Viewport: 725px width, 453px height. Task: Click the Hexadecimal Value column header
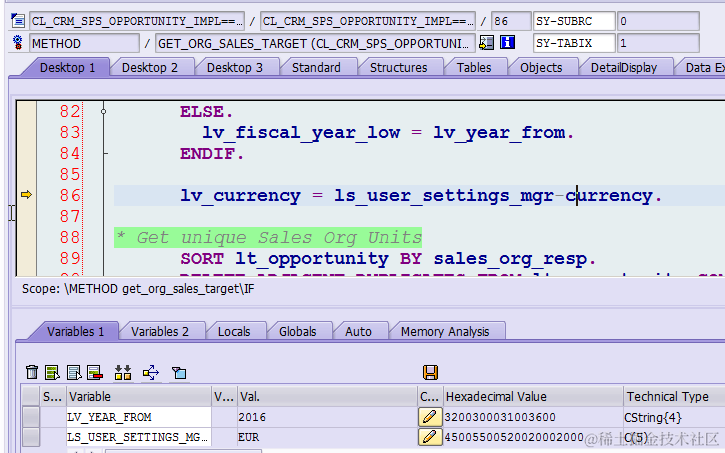(533, 396)
